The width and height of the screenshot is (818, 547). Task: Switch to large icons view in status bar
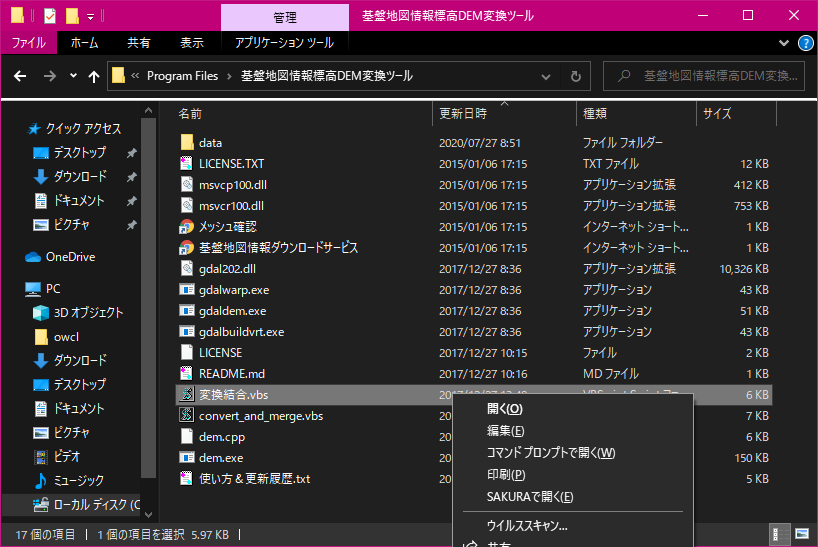(802, 533)
